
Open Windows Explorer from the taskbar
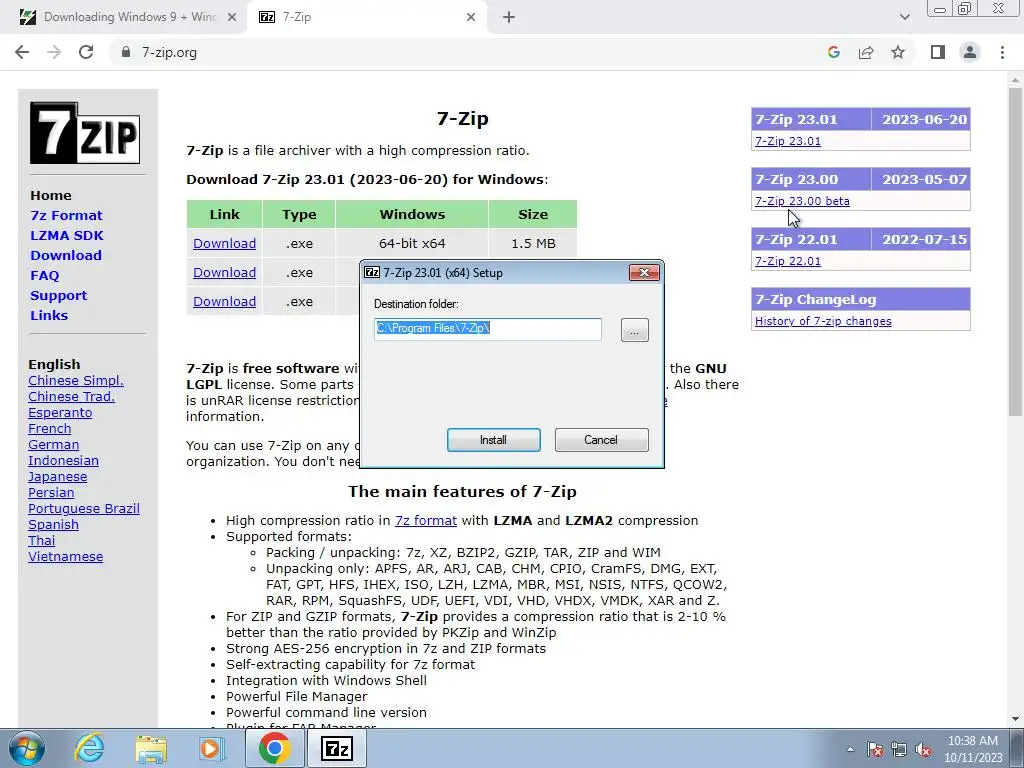[151, 748]
